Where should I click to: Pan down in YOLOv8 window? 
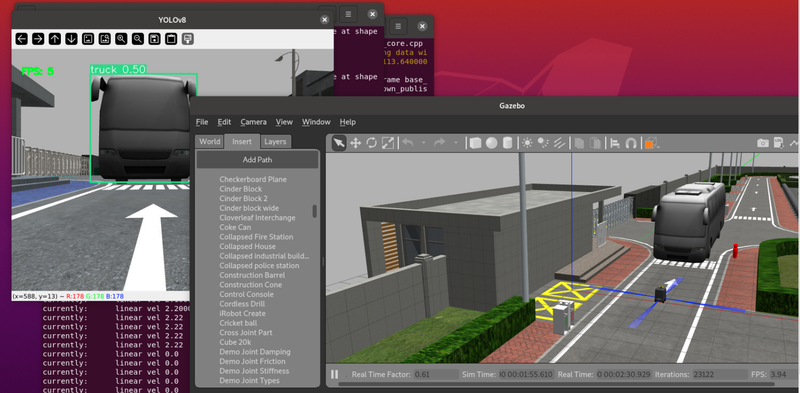coord(71,39)
